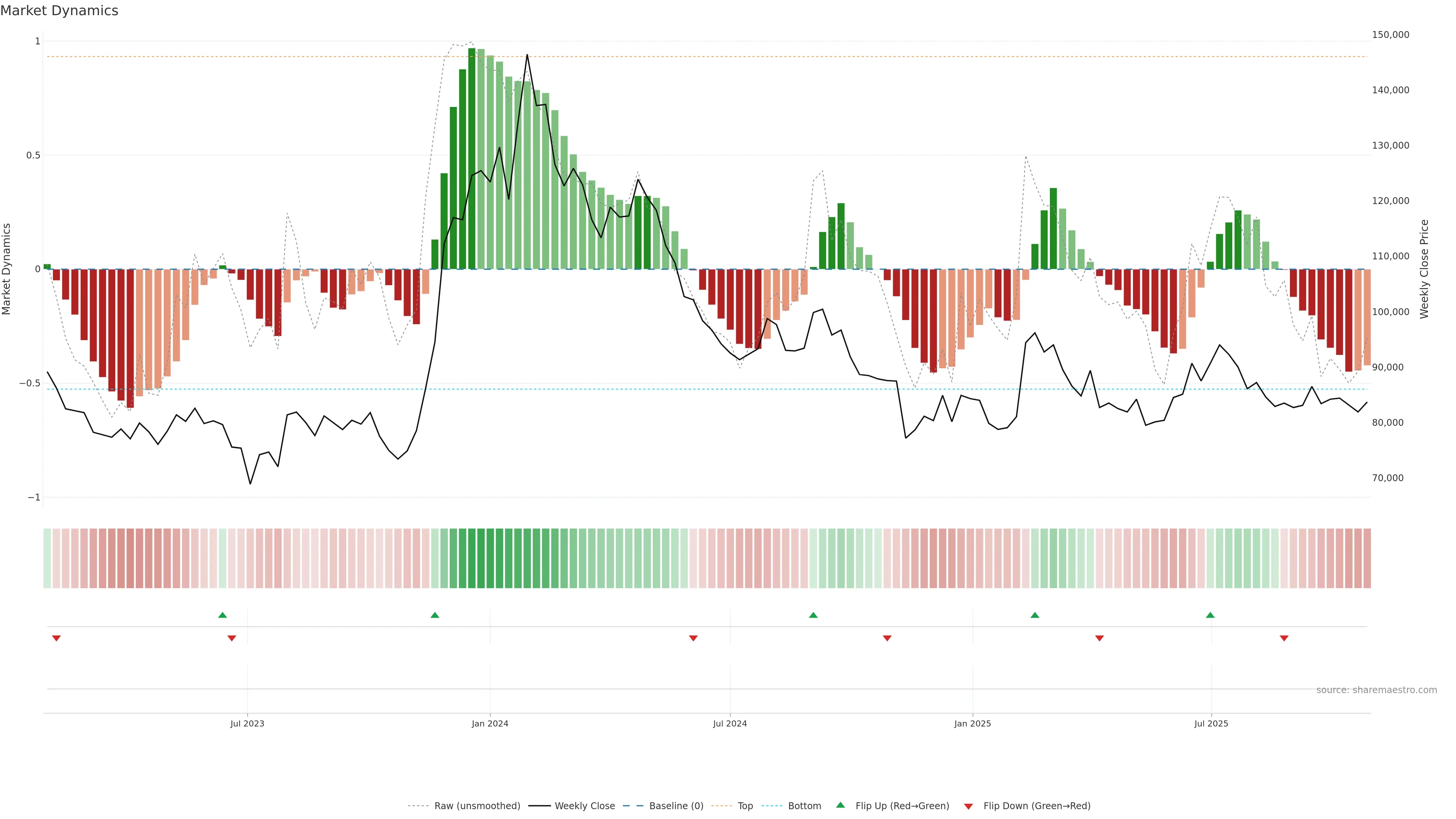The image size is (1456, 819).
Task: Select the Flip Up marker between Jul 2024 and Jan 2025
Action: coord(813,615)
